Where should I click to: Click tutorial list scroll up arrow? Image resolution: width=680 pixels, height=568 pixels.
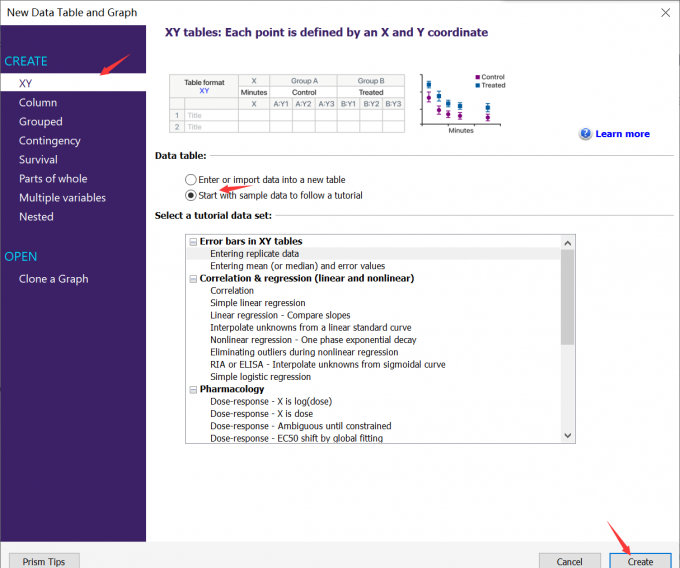click(567, 243)
